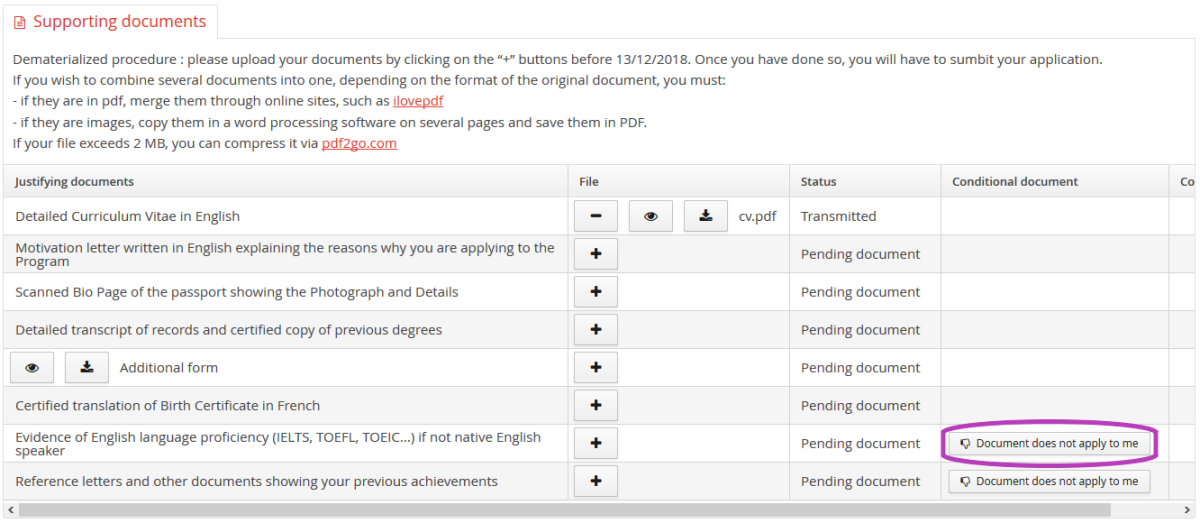1200x523 pixels.
Task: Open the ilovepdf link
Action: click(x=418, y=101)
